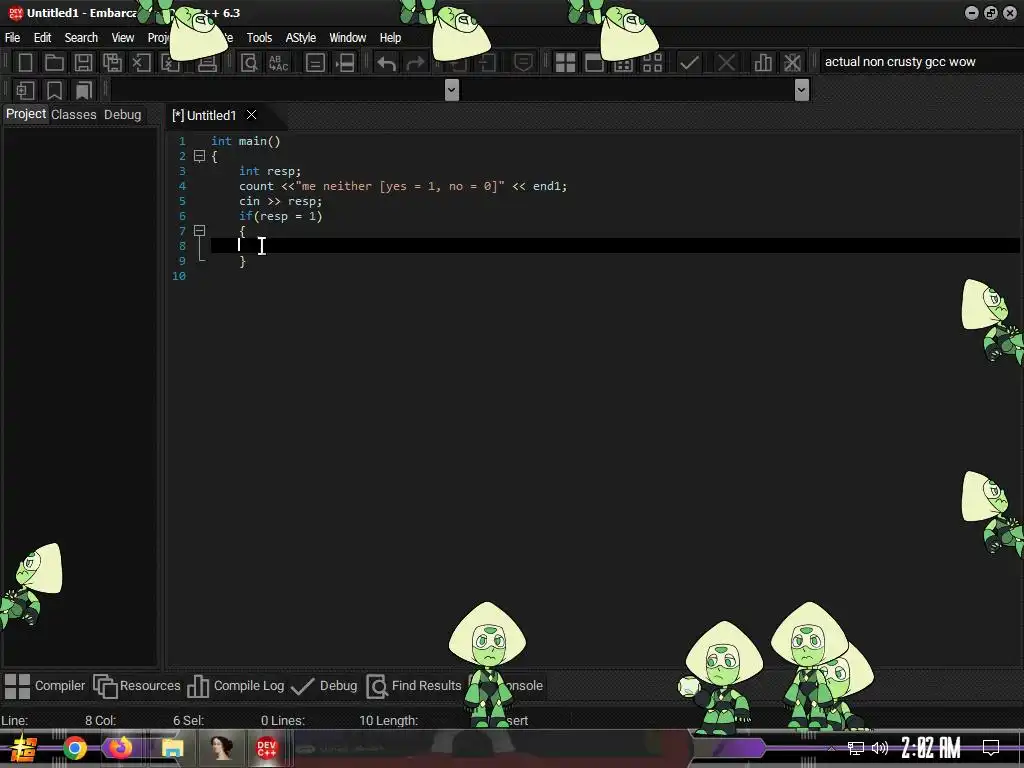1024x768 pixels.
Task: Place cursor in 'int main()' line
Action: 246,141
